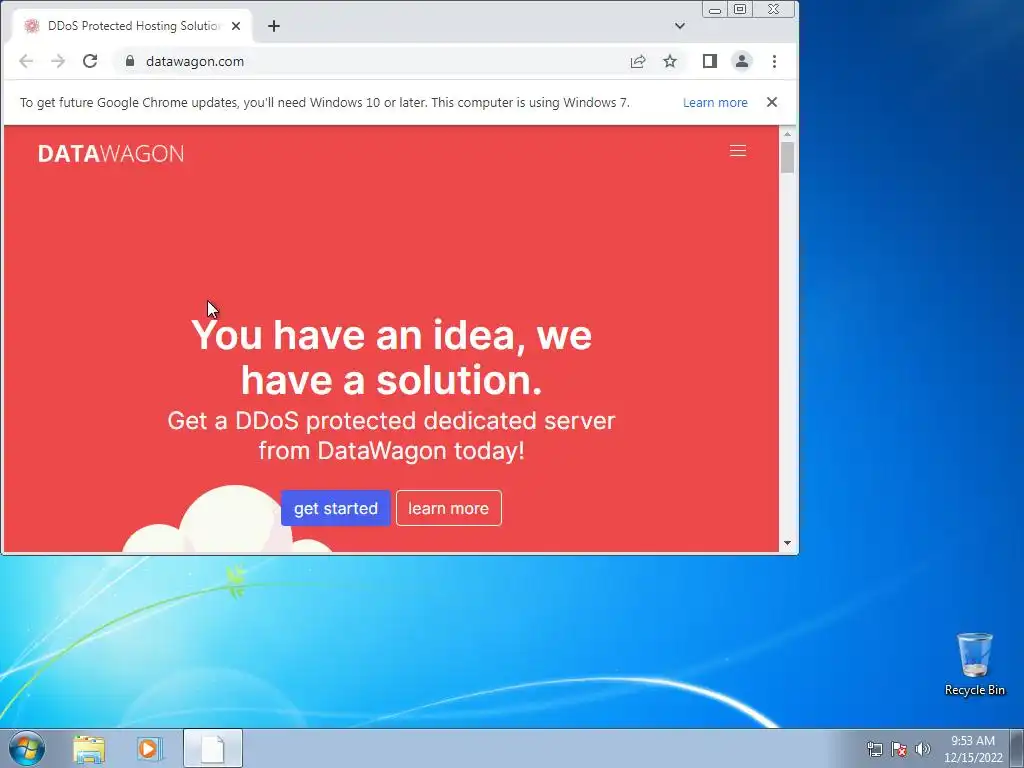
Task: Share this page icon in address bar
Action: click(x=638, y=61)
